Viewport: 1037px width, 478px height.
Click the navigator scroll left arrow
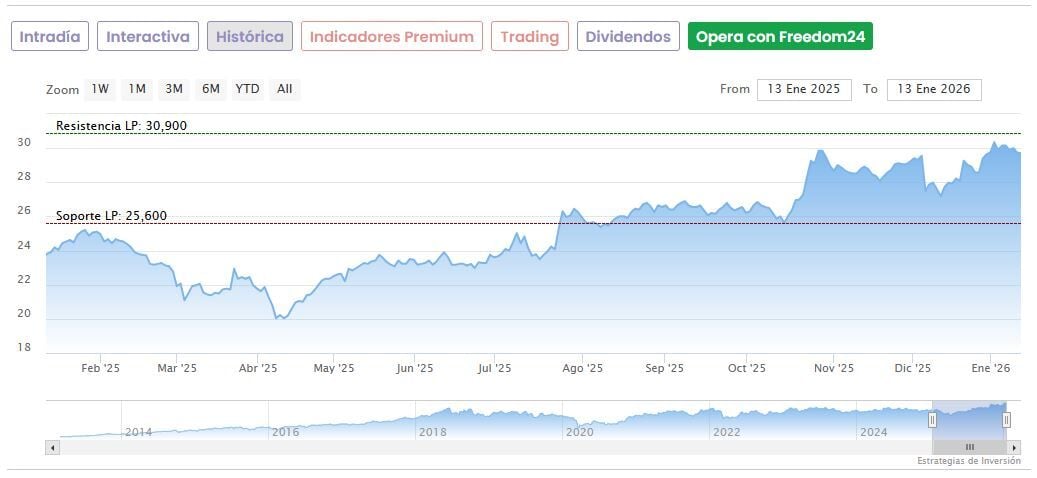52,447
